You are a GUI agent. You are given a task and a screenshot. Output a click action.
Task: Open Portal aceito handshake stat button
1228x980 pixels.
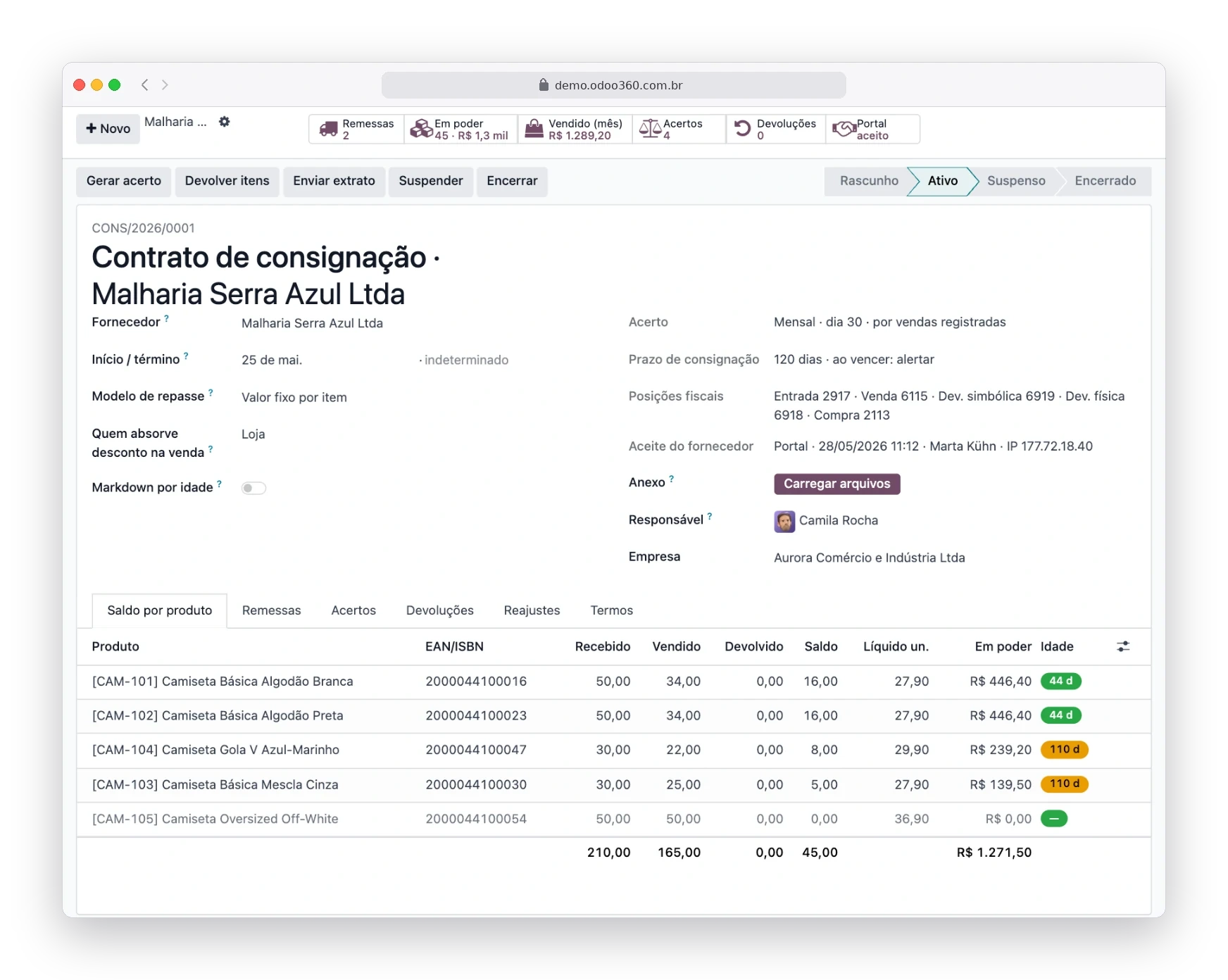(872, 130)
